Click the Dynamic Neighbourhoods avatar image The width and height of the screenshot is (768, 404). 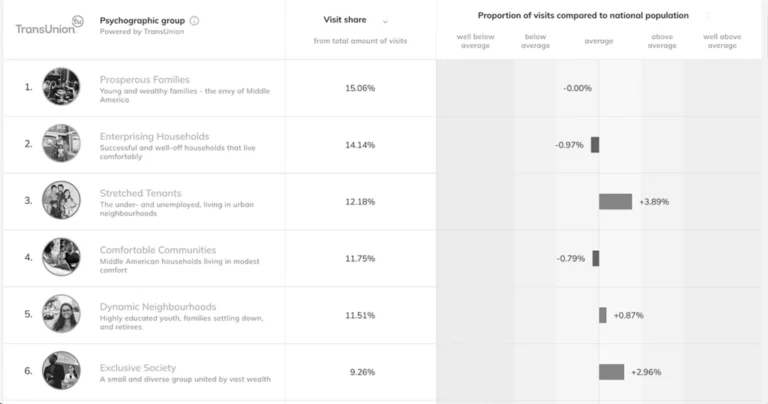(61, 314)
